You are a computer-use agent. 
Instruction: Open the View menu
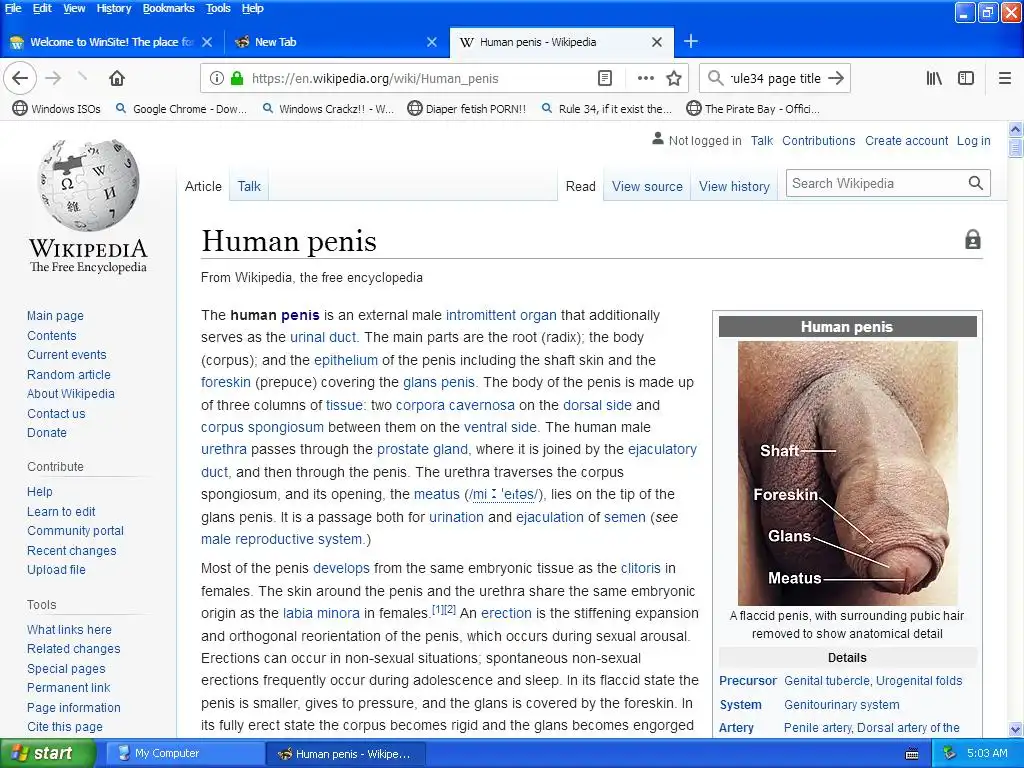pyautogui.click(x=74, y=8)
